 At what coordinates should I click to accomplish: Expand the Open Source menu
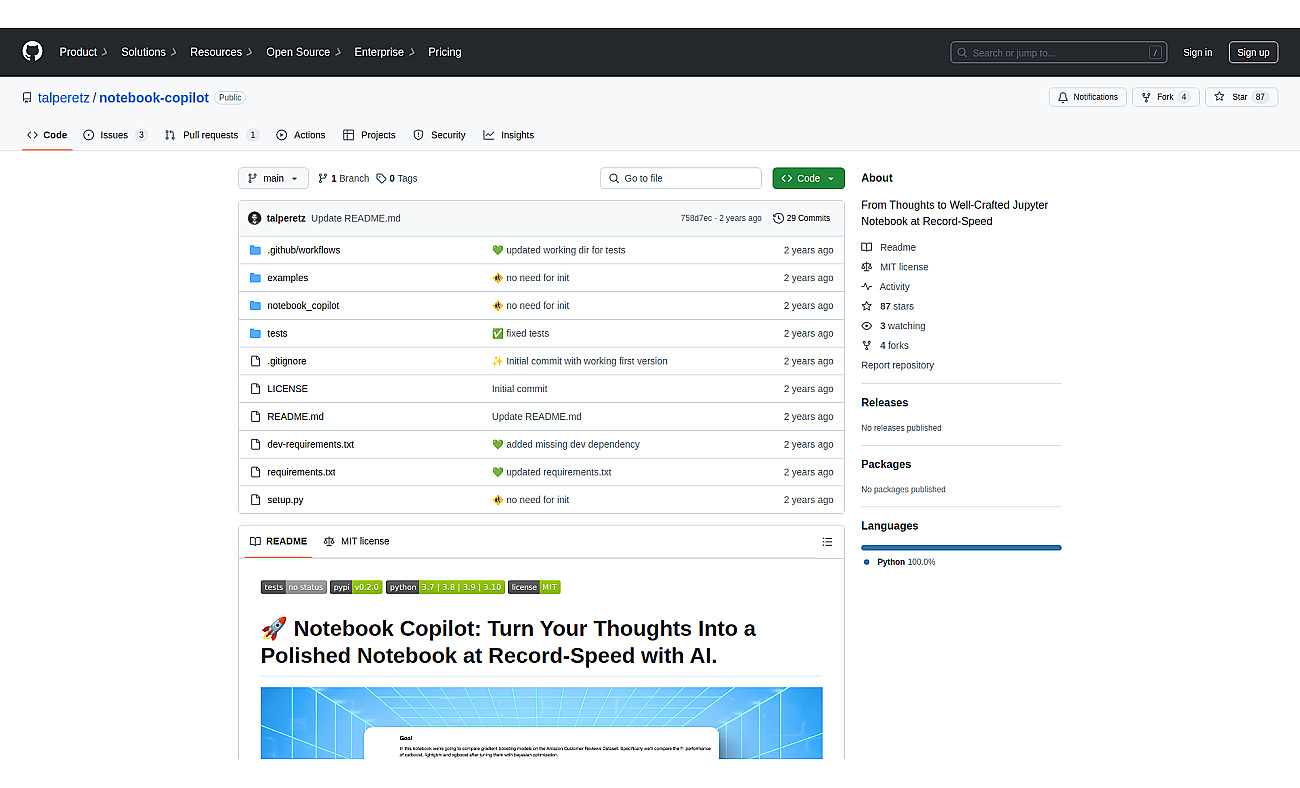click(x=303, y=52)
